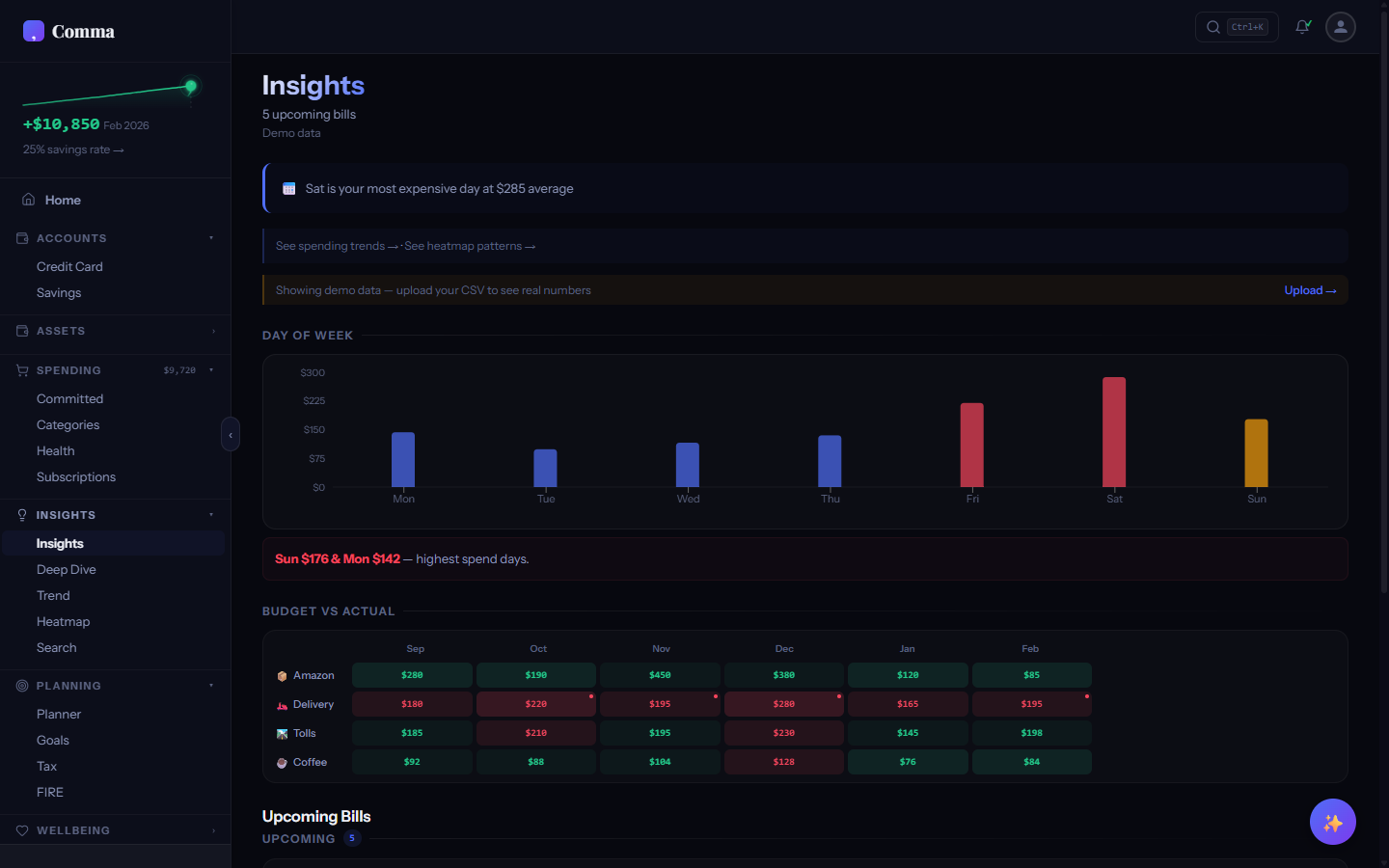
Task: Click the Sat bar in Day of Week chart
Action: point(1114,432)
